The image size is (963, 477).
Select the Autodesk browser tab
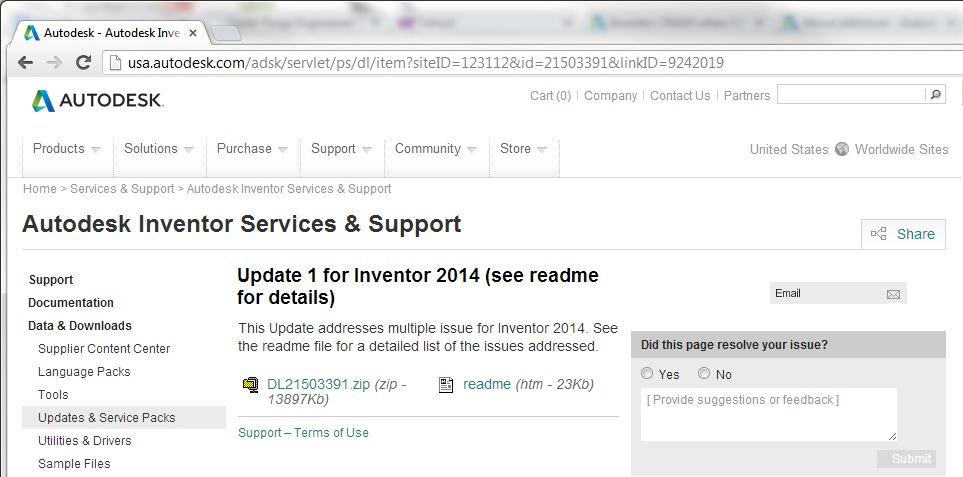111,33
